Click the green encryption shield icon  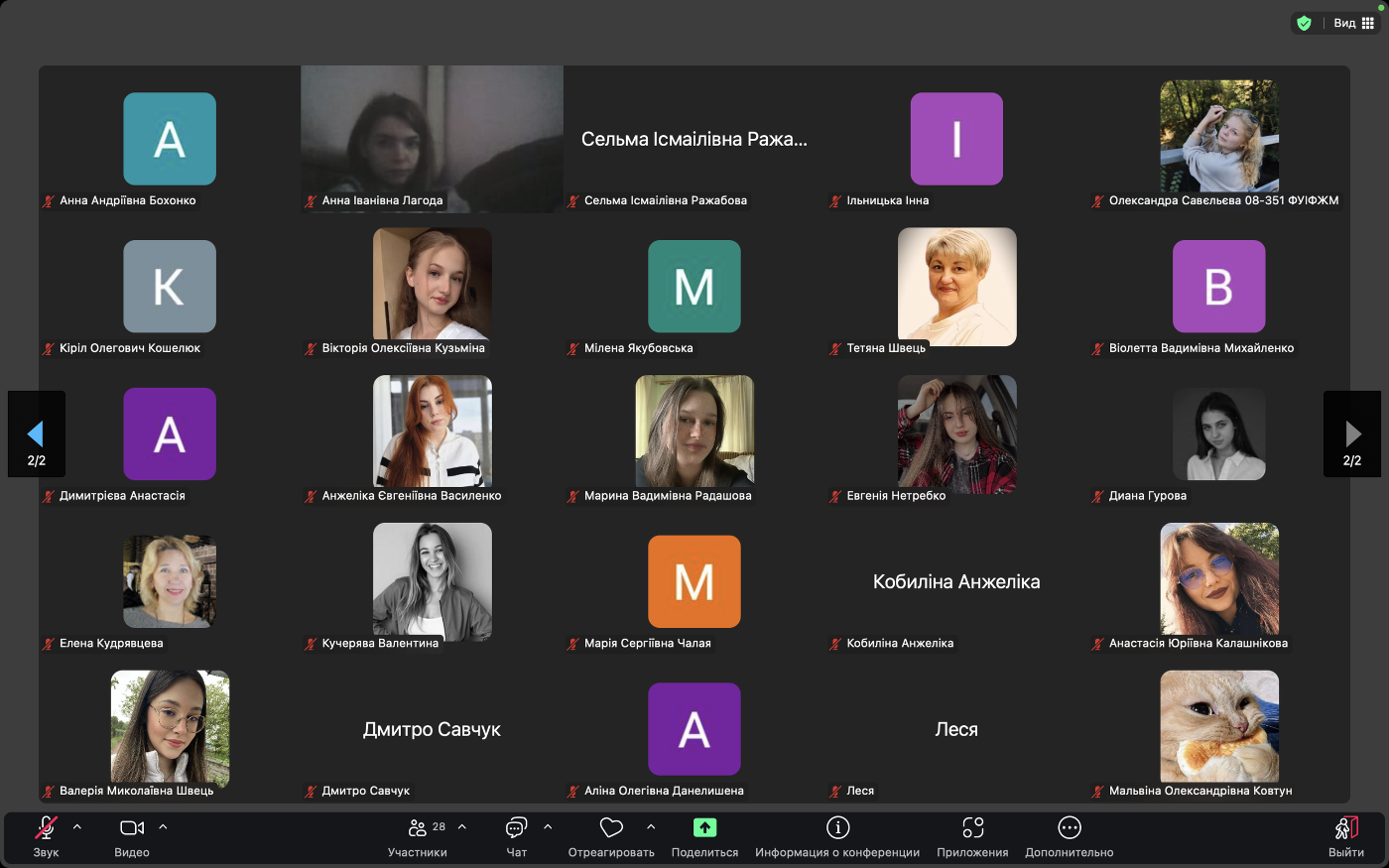click(x=1305, y=23)
